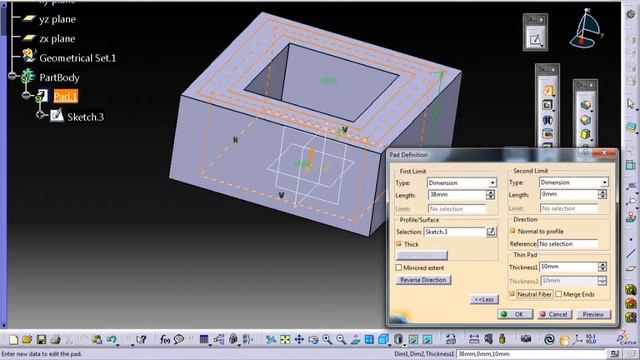
Task: Select Sketch.3 in the specification tree
Action: (x=85, y=117)
